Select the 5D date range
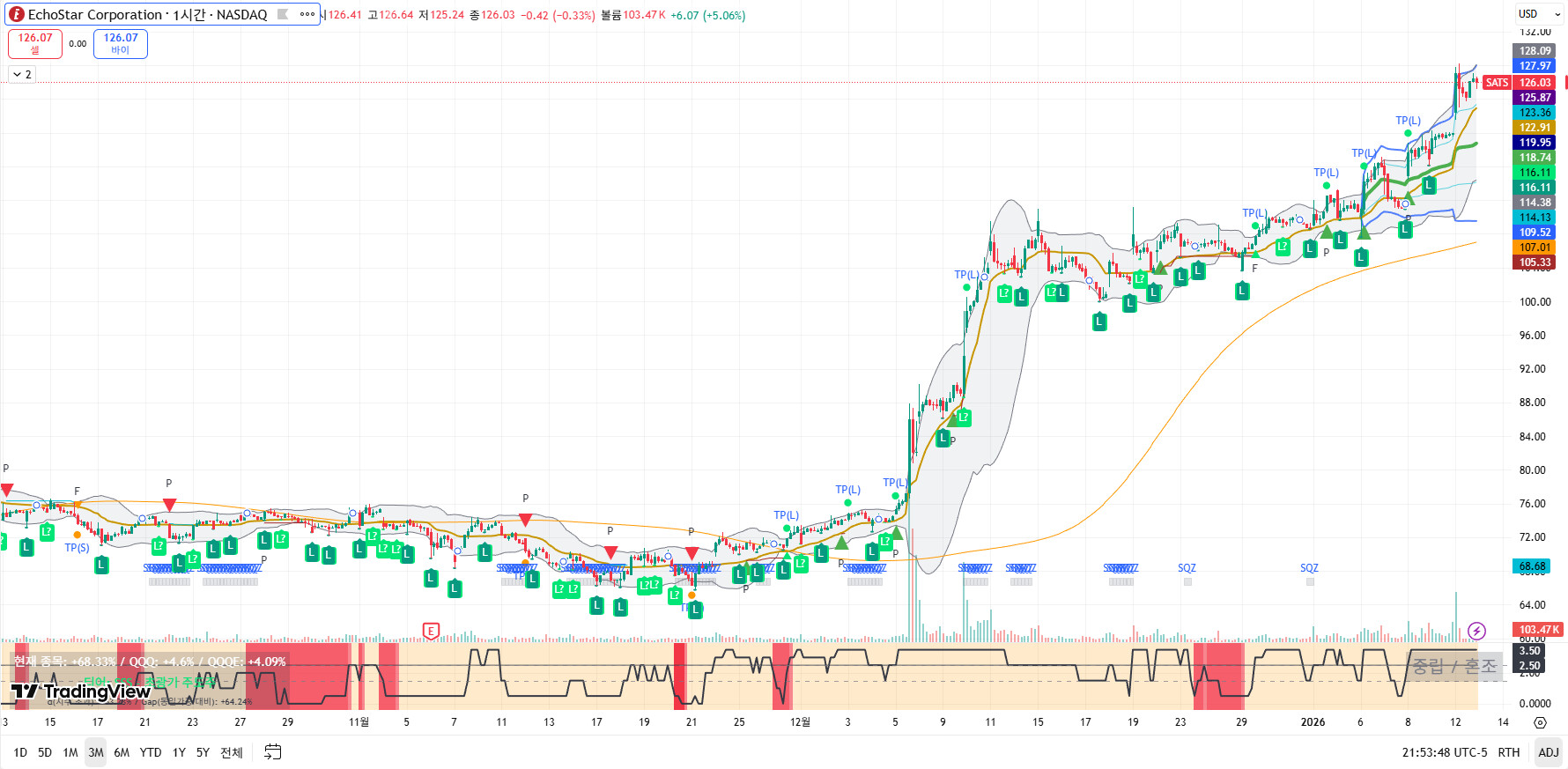The image size is (1568, 769). click(x=45, y=752)
